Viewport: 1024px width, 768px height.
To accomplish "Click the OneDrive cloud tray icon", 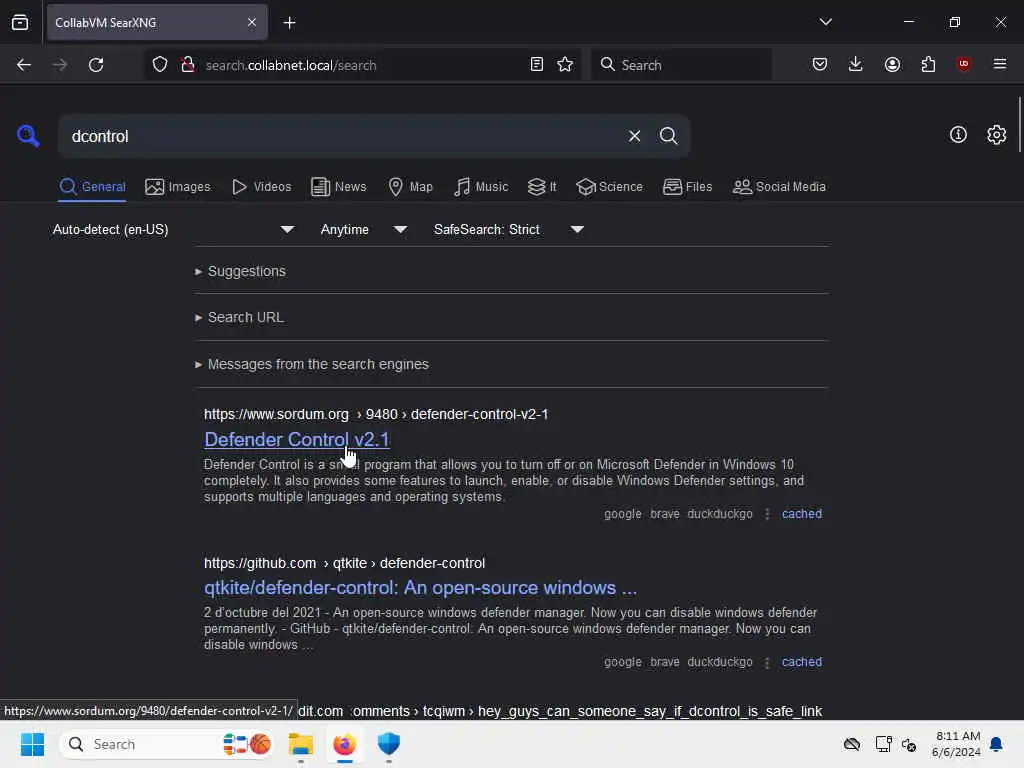I will (852, 744).
